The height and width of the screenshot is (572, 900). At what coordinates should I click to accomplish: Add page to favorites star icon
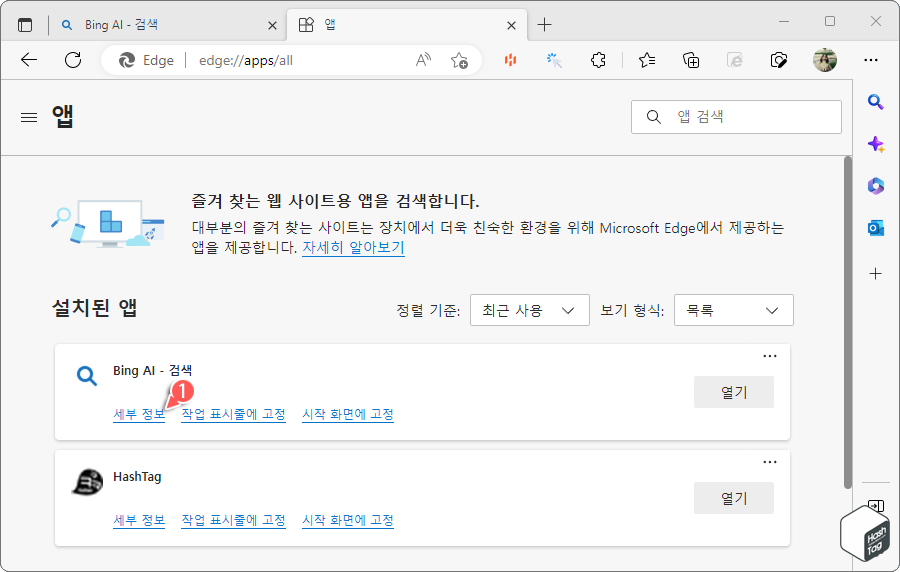coord(459,60)
